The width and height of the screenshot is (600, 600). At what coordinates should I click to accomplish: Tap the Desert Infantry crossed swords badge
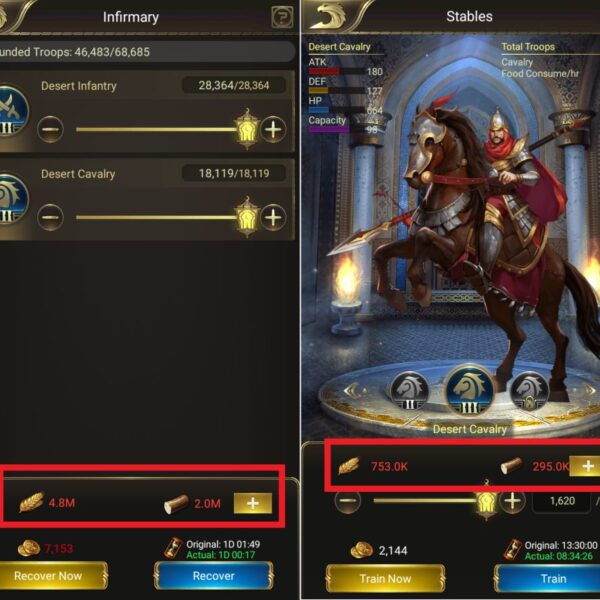point(13,112)
